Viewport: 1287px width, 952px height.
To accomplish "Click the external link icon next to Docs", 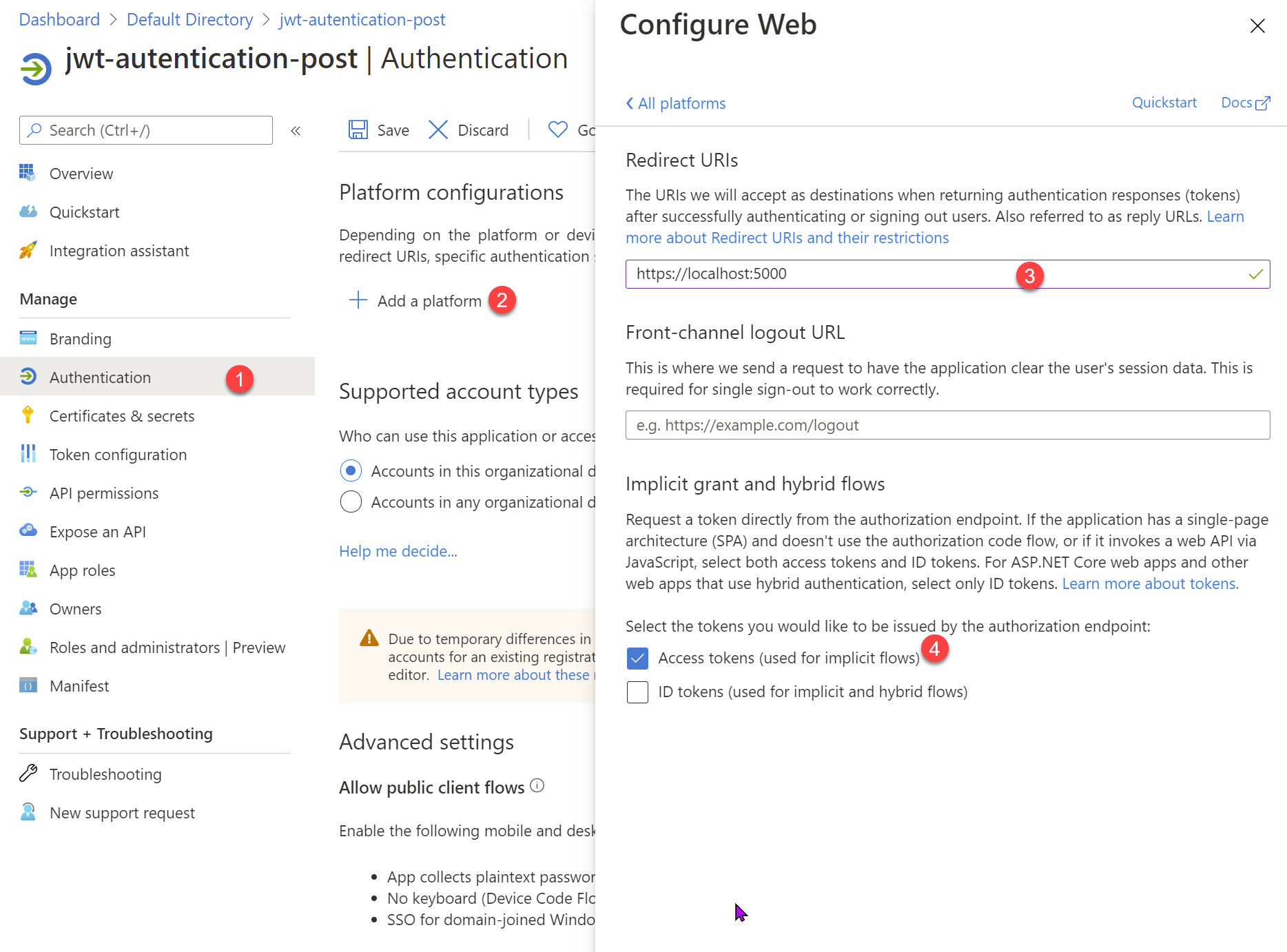I will coord(1263,103).
